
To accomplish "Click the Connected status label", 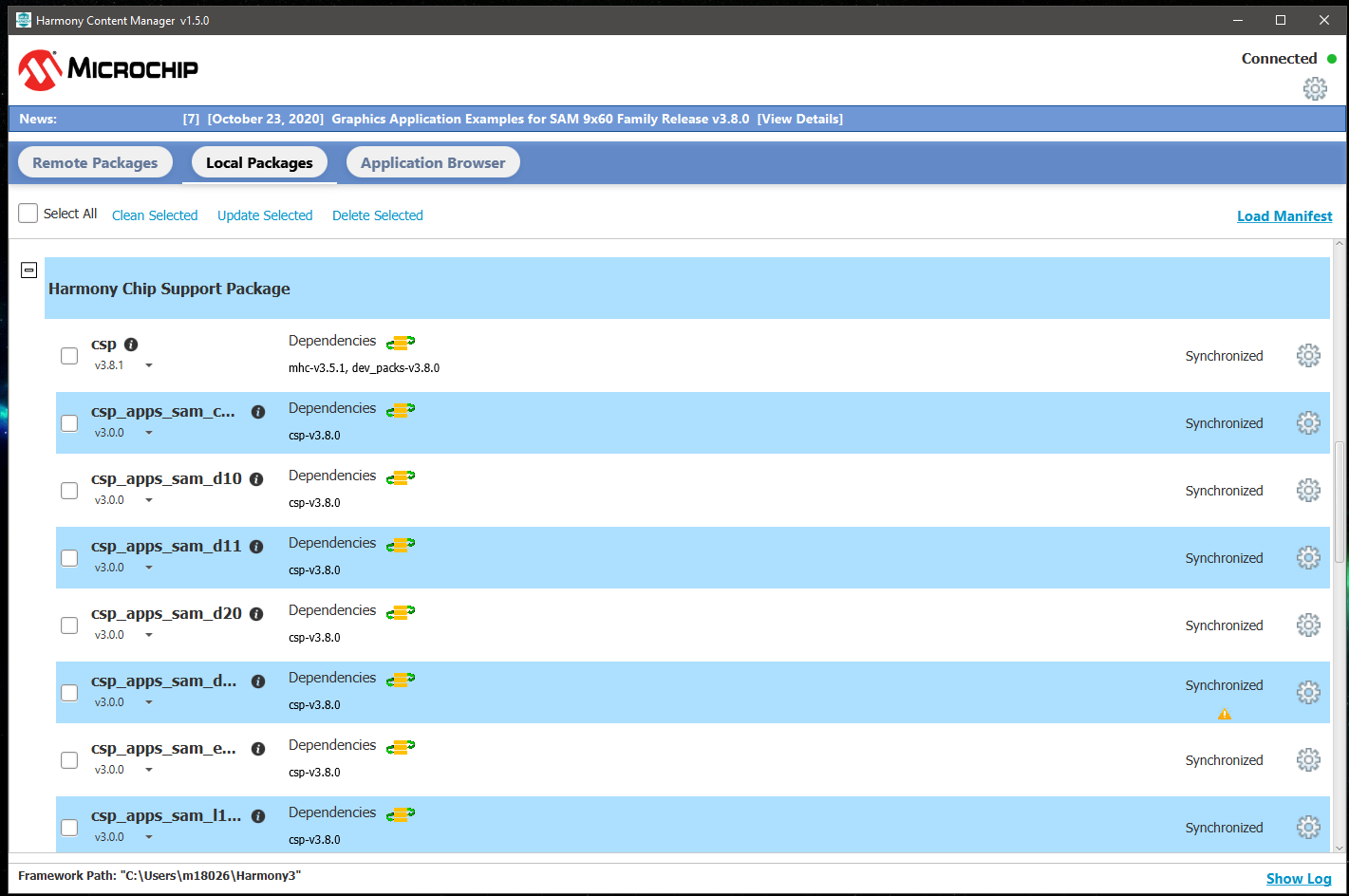I will 1279,59.
